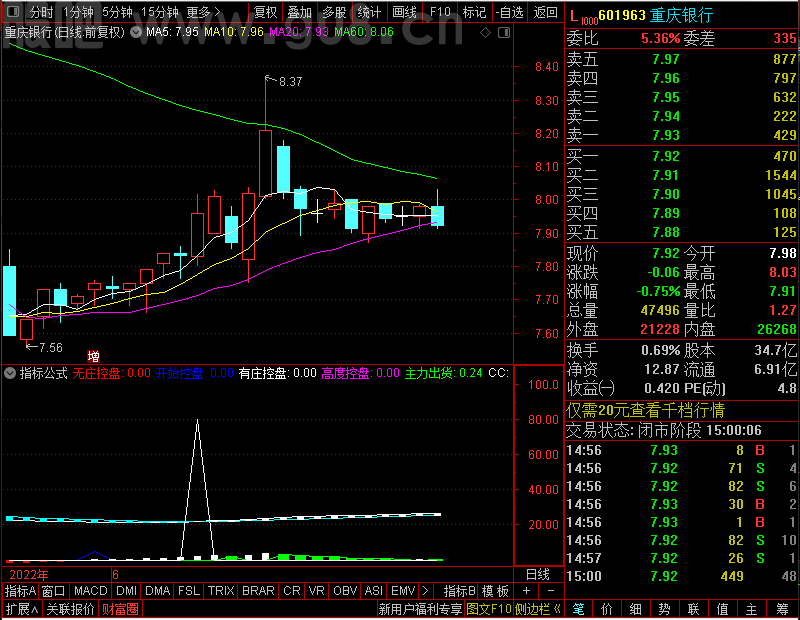Open the 财富圈 tab
The height and width of the screenshot is (620, 800).
click(x=120, y=609)
